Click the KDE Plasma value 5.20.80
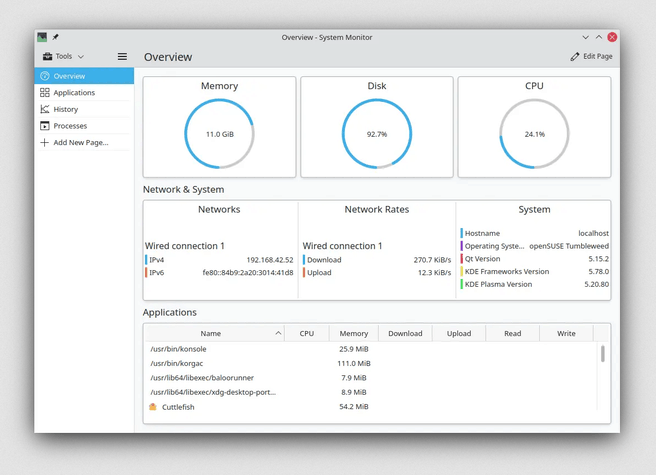 [x=596, y=284]
